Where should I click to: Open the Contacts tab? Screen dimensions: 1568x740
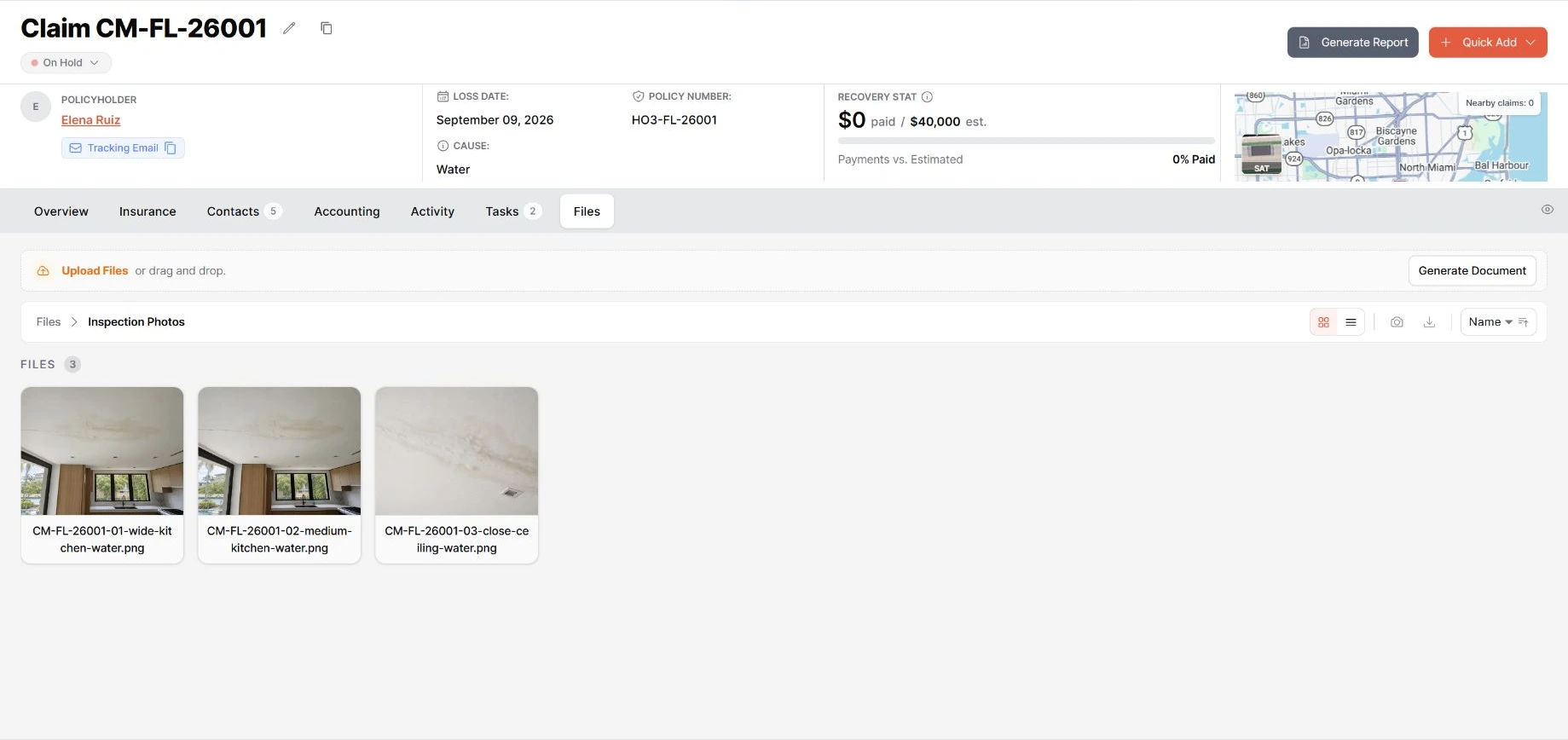pyautogui.click(x=244, y=211)
